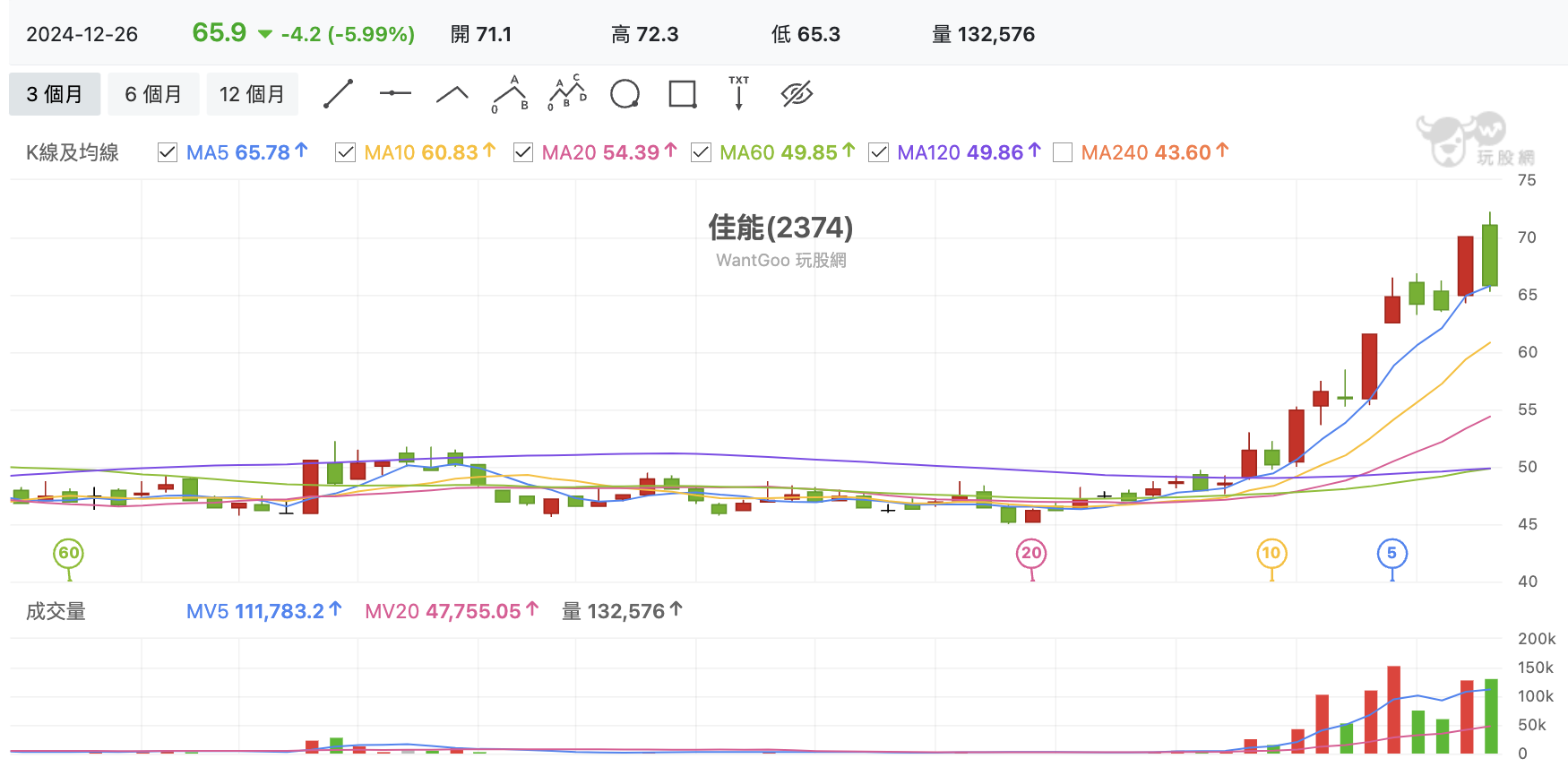Click the last green candlestick near 70

click(x=1490, y=254)
